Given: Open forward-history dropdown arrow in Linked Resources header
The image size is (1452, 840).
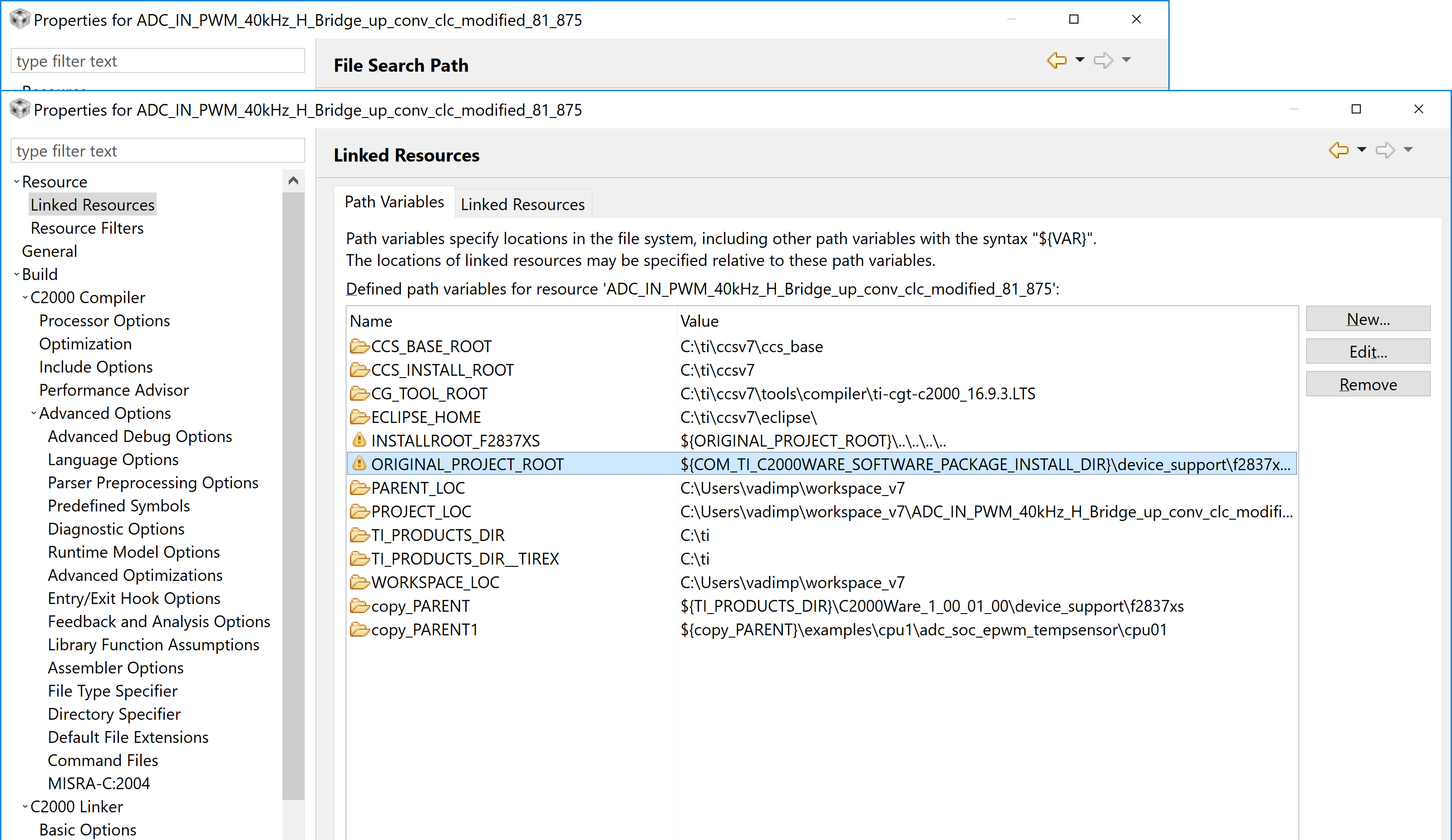Looking at the screenshot, I should click(1408, 150).
